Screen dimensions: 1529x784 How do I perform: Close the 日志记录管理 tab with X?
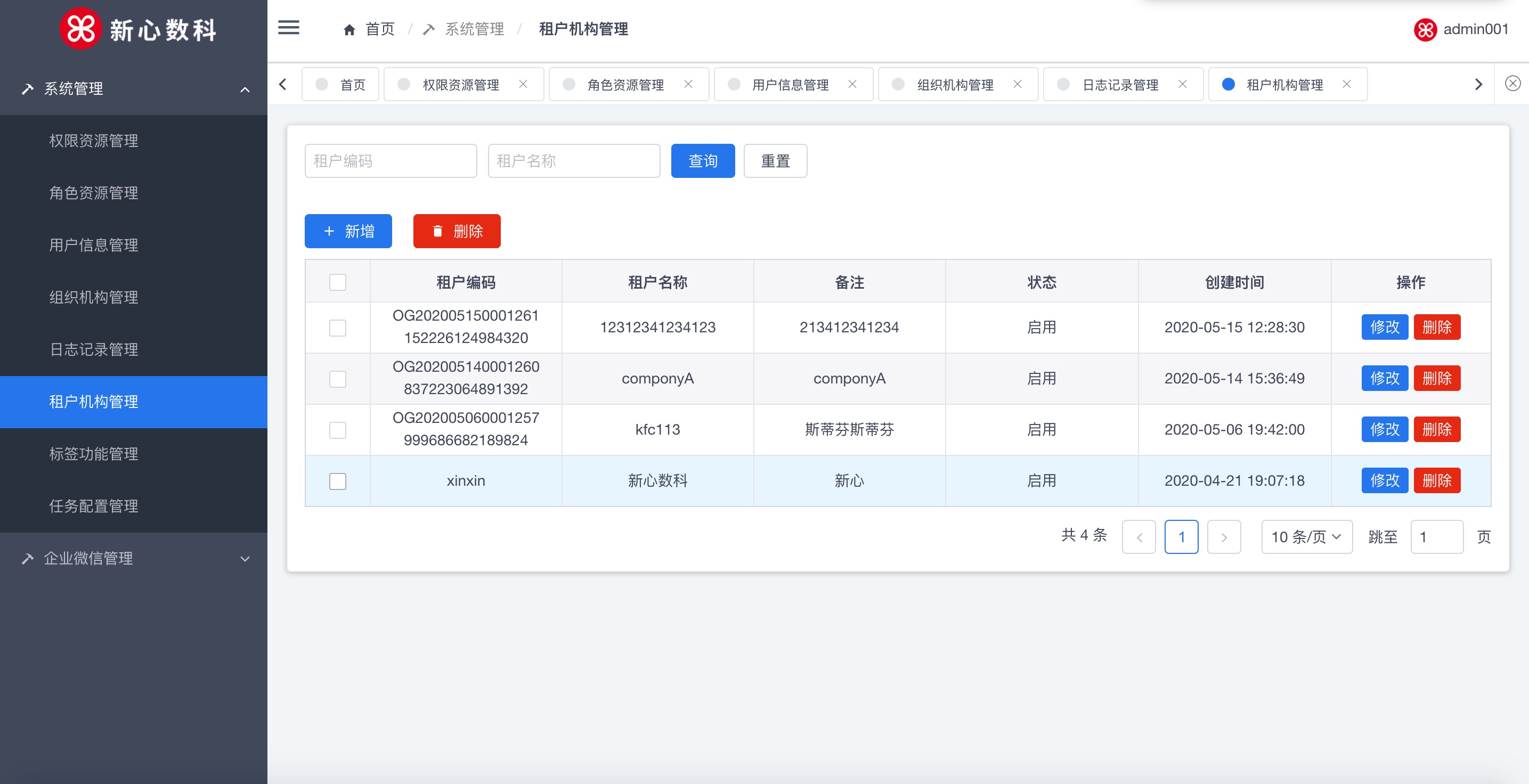coord(1182,84)
